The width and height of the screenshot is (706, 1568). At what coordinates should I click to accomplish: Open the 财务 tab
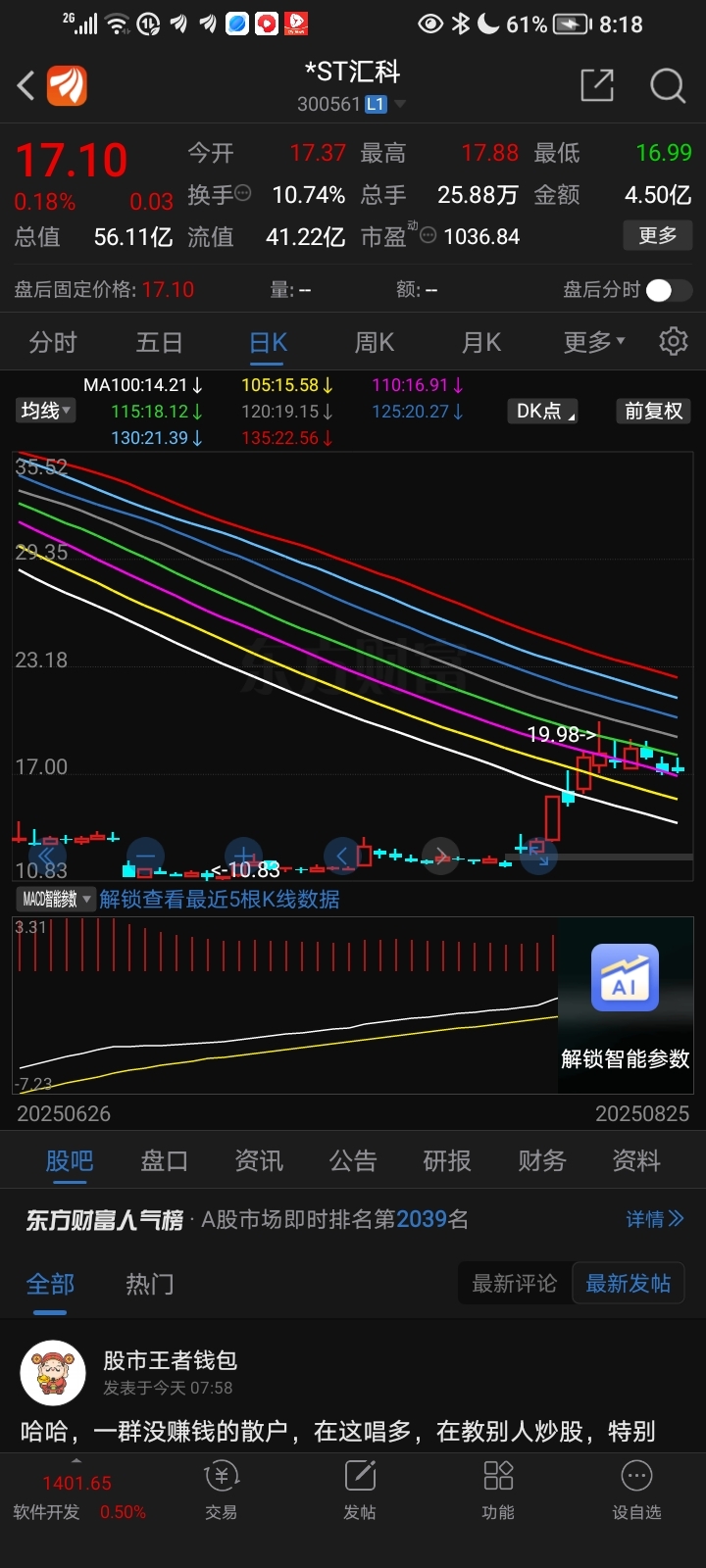542,1161
